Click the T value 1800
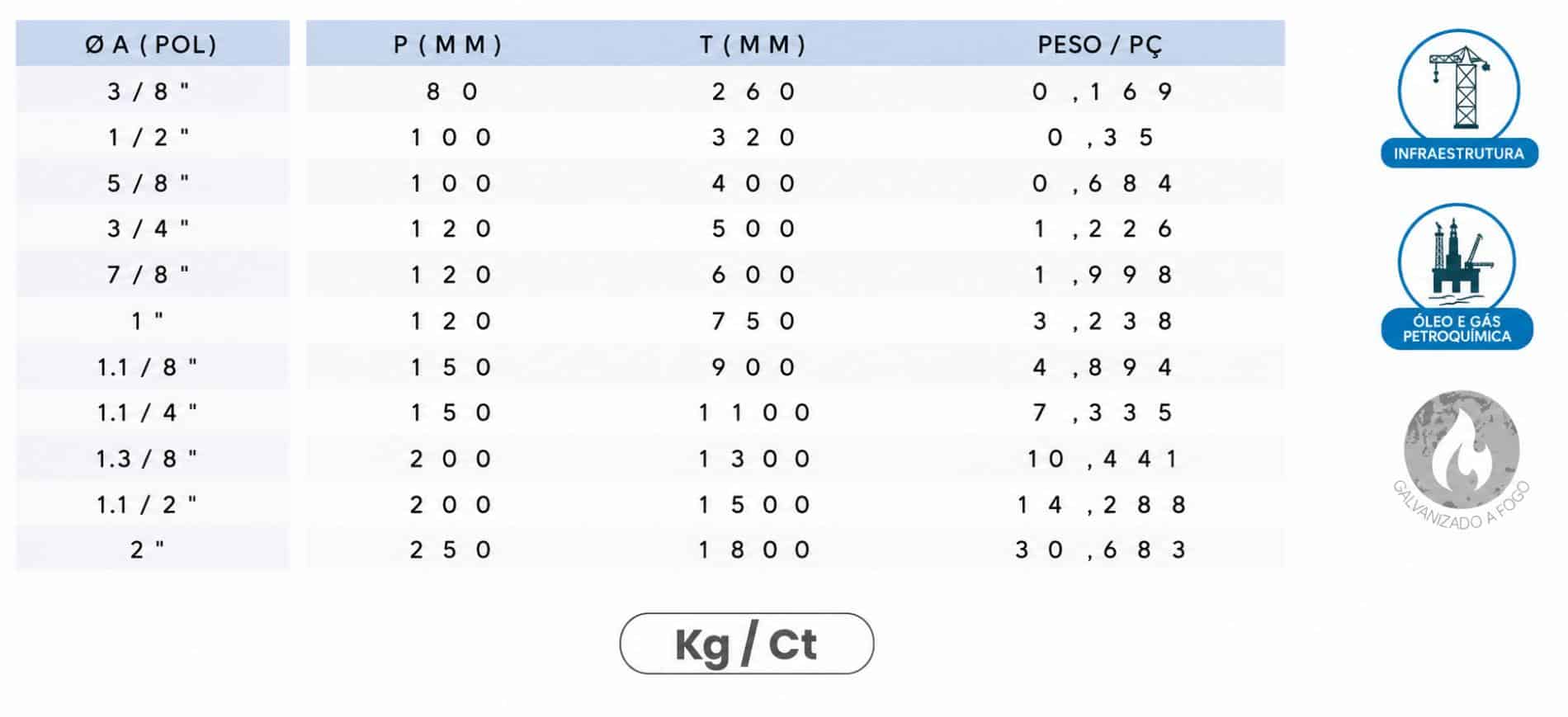Screen dimensions: 1568x717 pos(753,550)
